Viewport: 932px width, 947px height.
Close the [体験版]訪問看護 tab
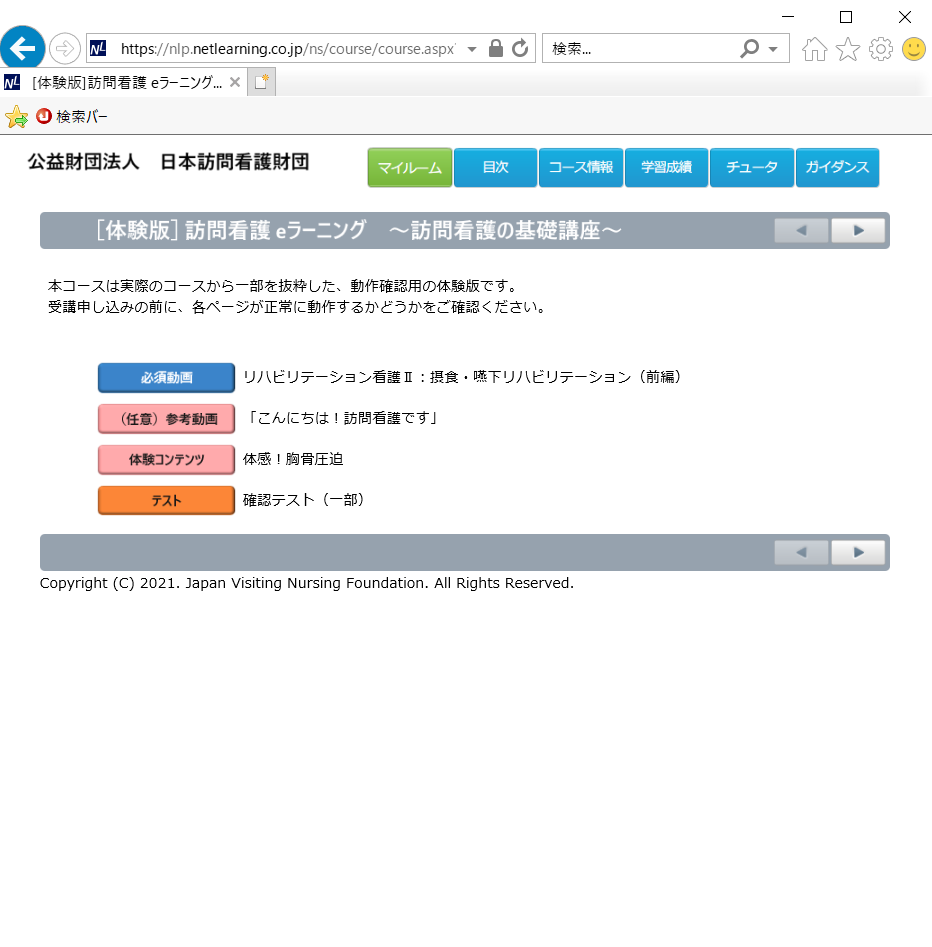[x=235, y=82]
